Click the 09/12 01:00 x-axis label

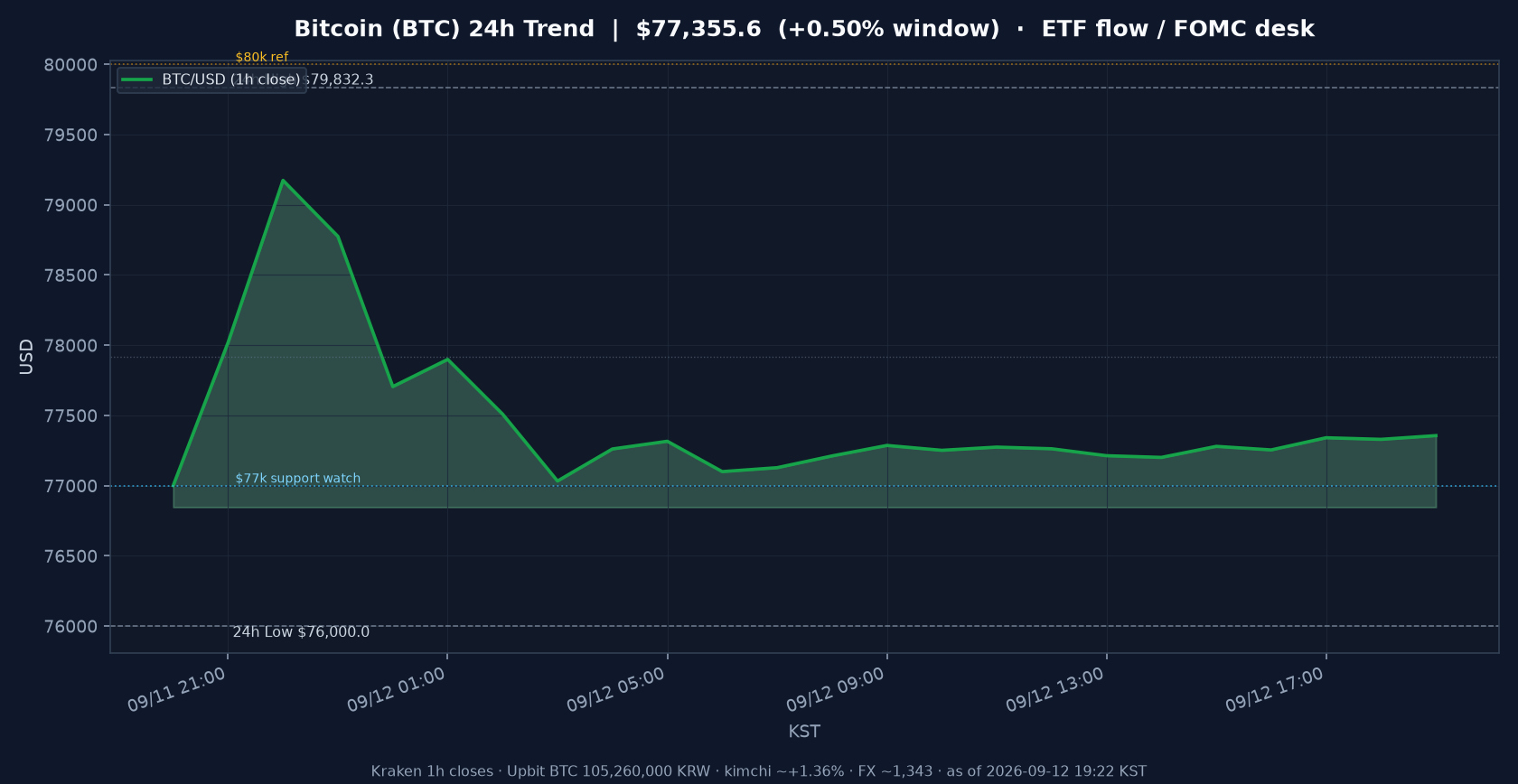[397, 690]
